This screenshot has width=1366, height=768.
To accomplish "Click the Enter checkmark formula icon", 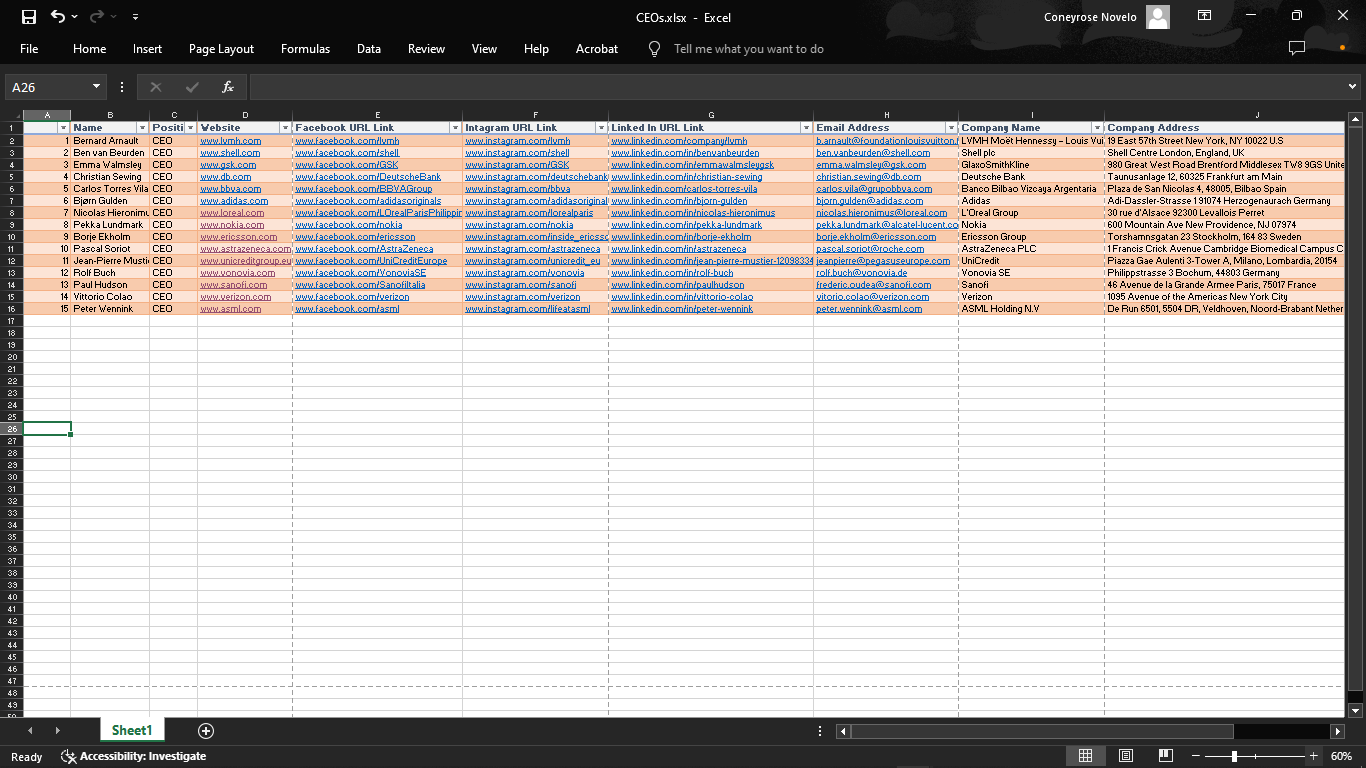I will click(192, 87).
